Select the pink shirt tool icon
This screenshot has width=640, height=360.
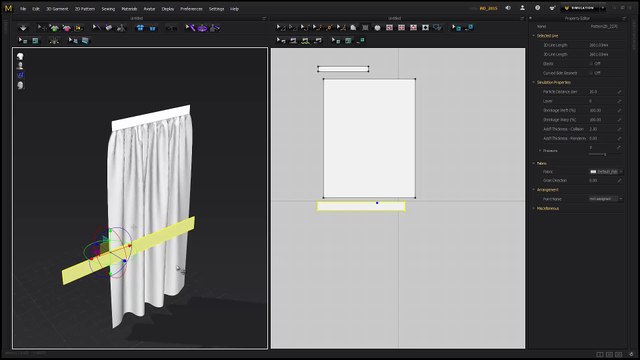coord(67,28)
